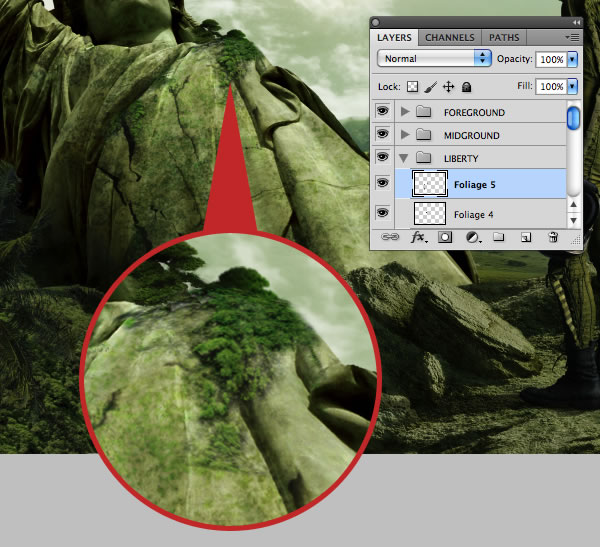Open the Normal blend mode dropdown
Viewport: 600px width, 547px height.
coord(434,59)
